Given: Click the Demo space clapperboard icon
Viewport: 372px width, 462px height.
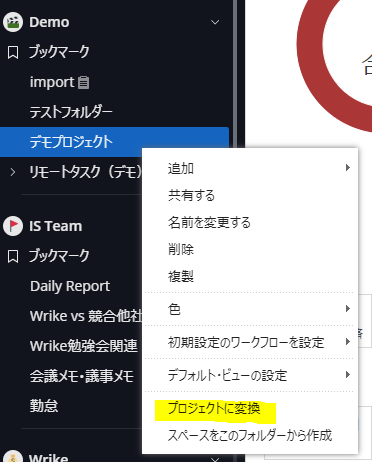Looking at the screenshot, I should [13, 22].
